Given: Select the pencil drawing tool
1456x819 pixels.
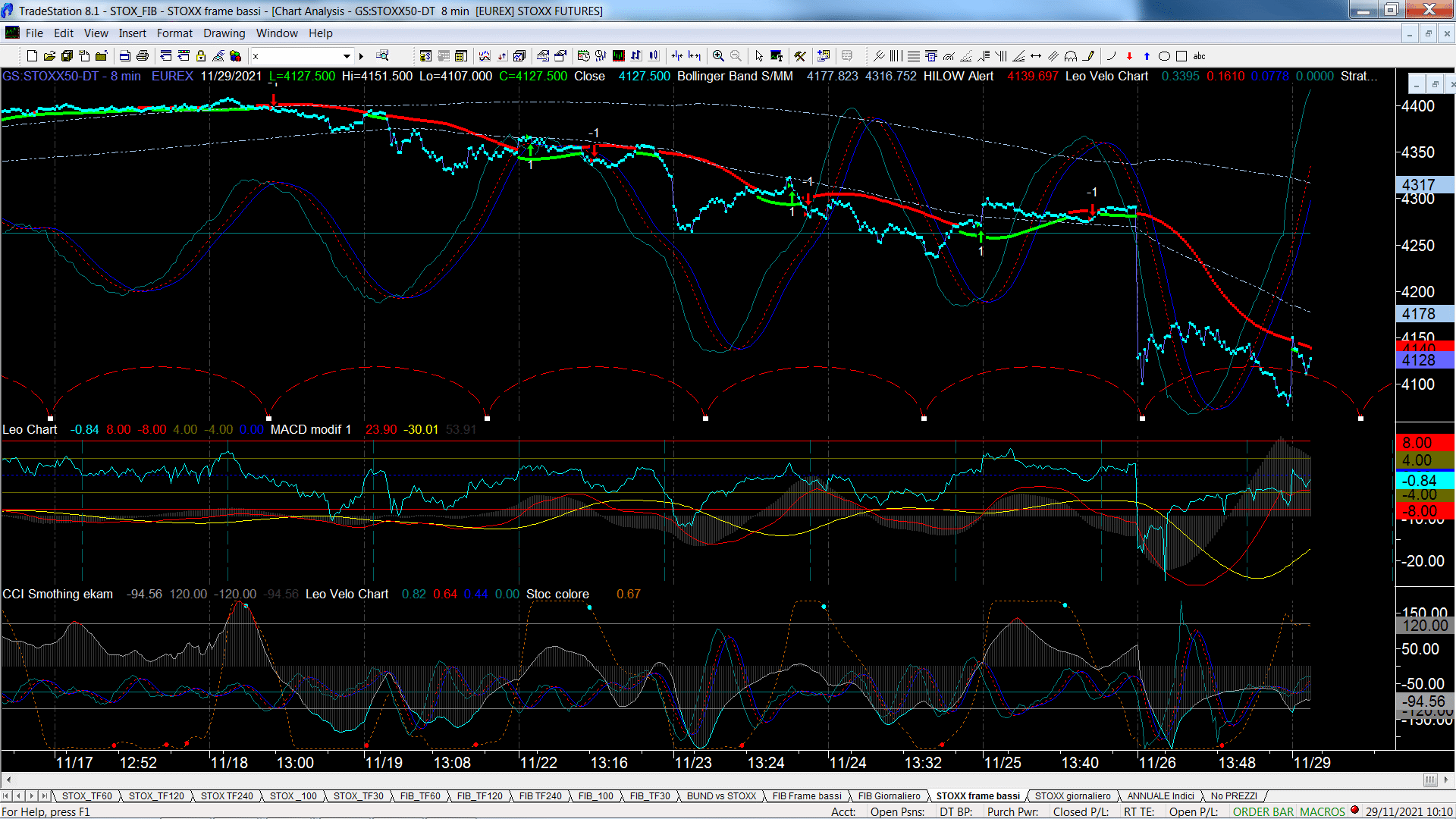Looking at the screenshot, I should tap(1089, 56).
